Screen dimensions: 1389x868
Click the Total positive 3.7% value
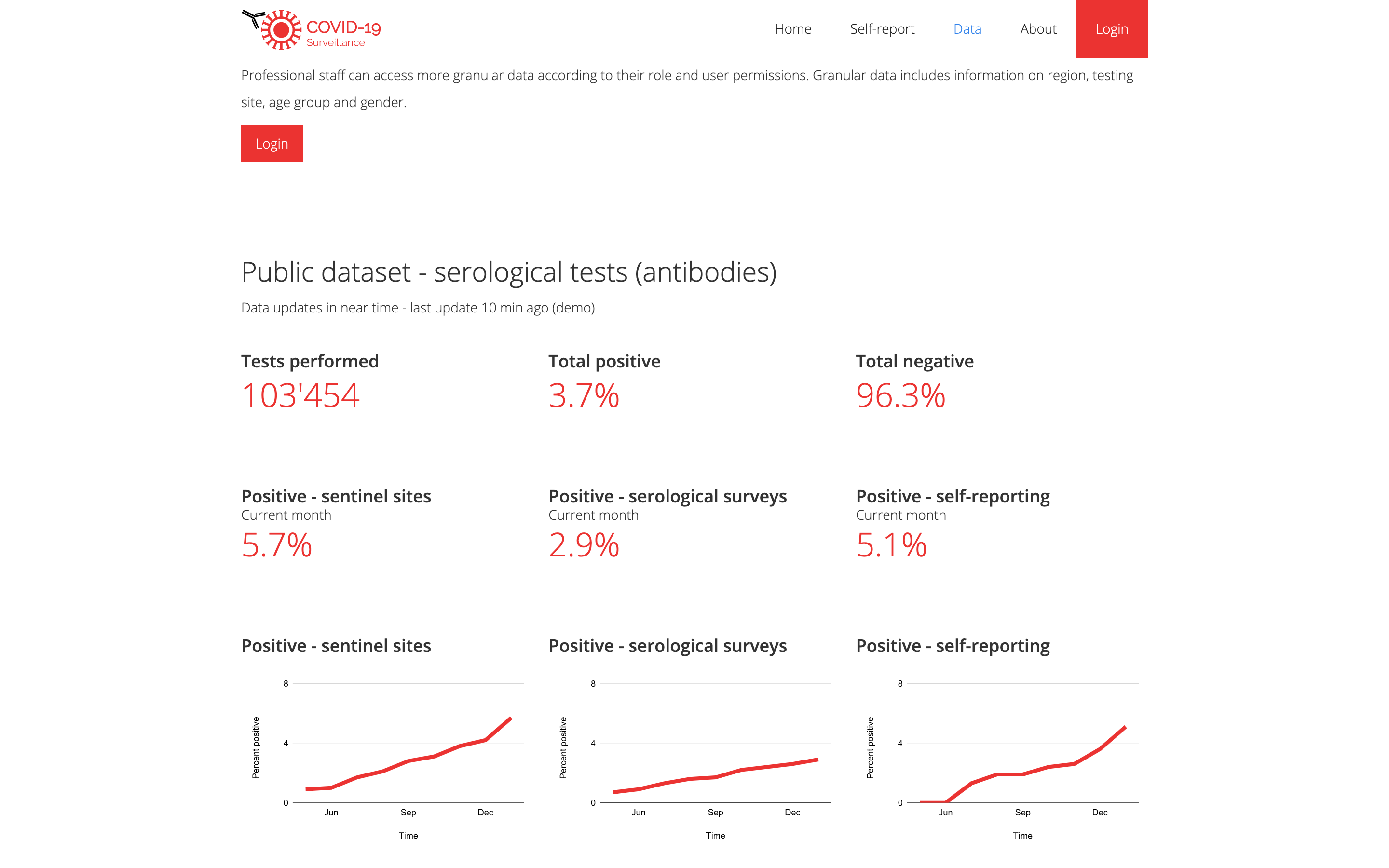[583, 395]
